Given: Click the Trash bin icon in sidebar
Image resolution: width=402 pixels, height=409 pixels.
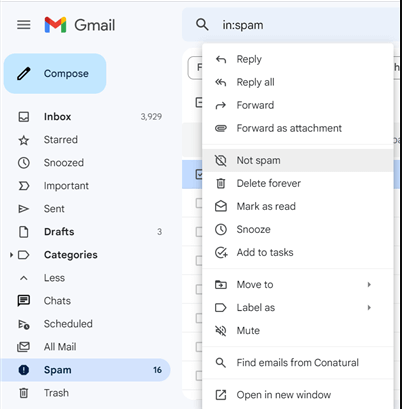Looking at the screenshot, I should [24, 393].
